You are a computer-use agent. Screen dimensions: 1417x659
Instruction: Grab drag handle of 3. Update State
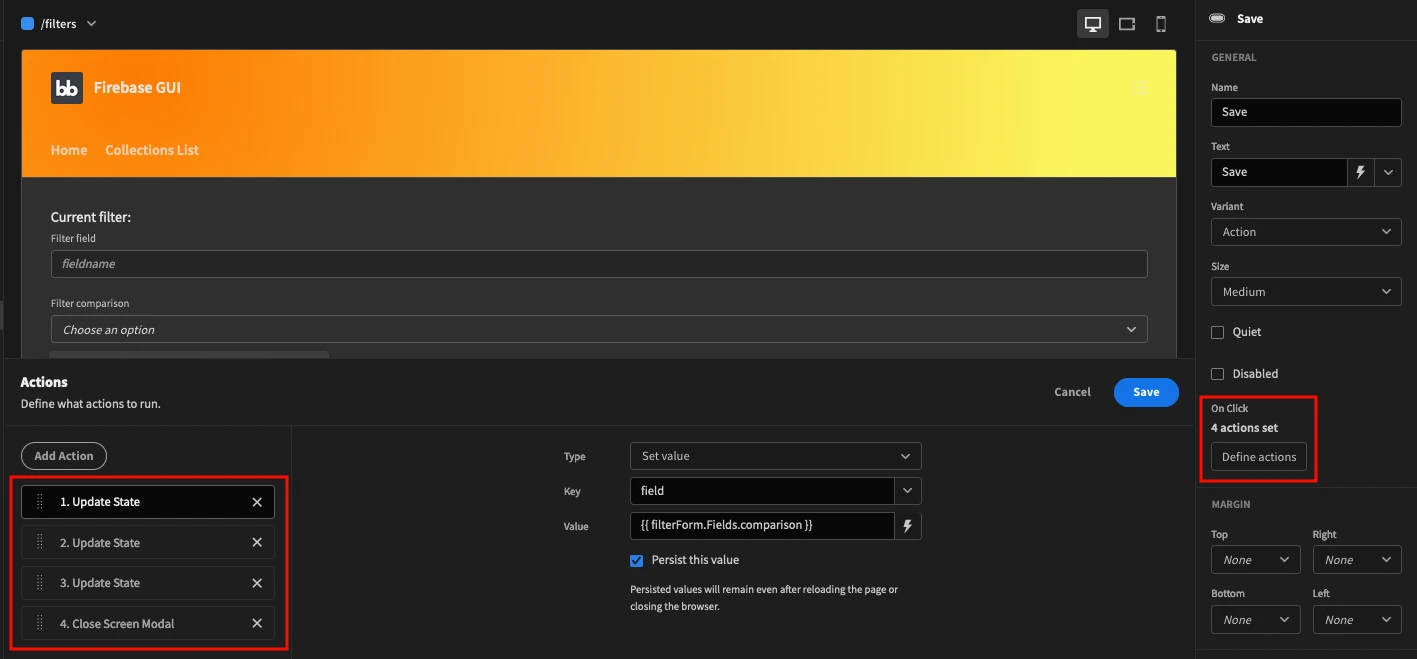point(40,583)
